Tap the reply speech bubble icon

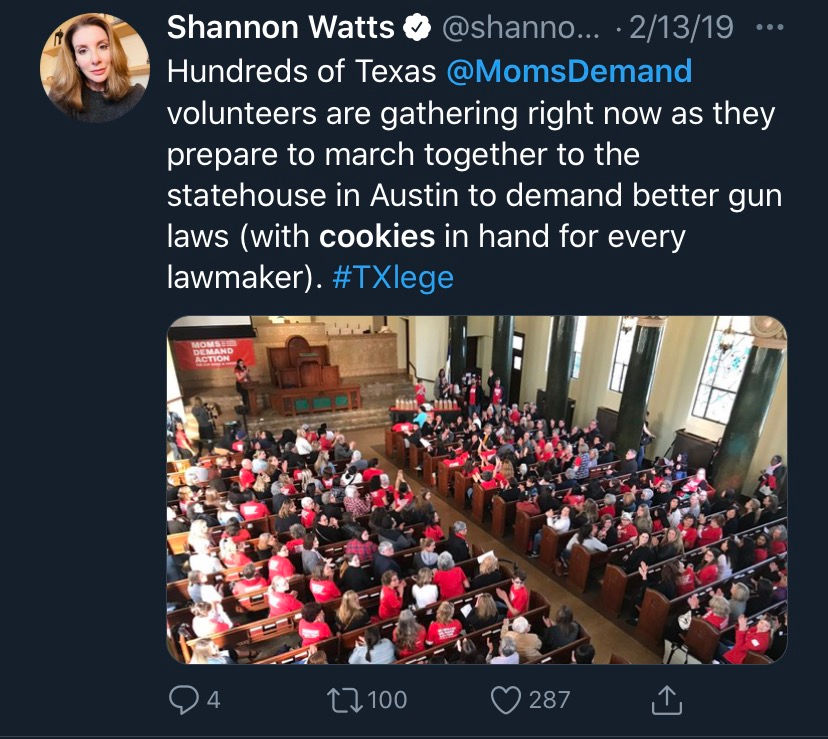(x=183, y=700)
